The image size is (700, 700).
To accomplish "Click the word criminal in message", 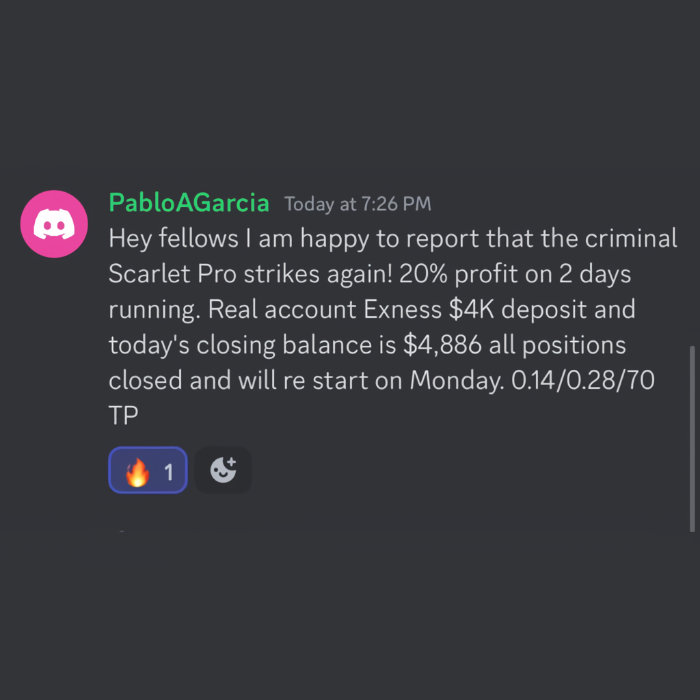I will pos(631,238).
